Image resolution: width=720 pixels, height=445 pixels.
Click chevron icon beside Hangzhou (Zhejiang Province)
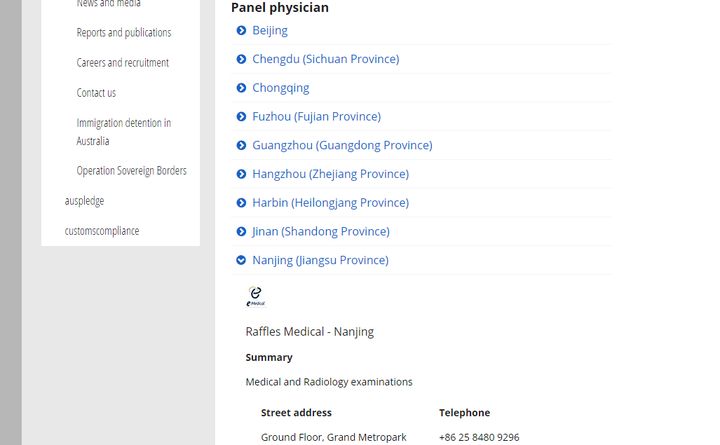pyautogui.click(x=241, y=174)
